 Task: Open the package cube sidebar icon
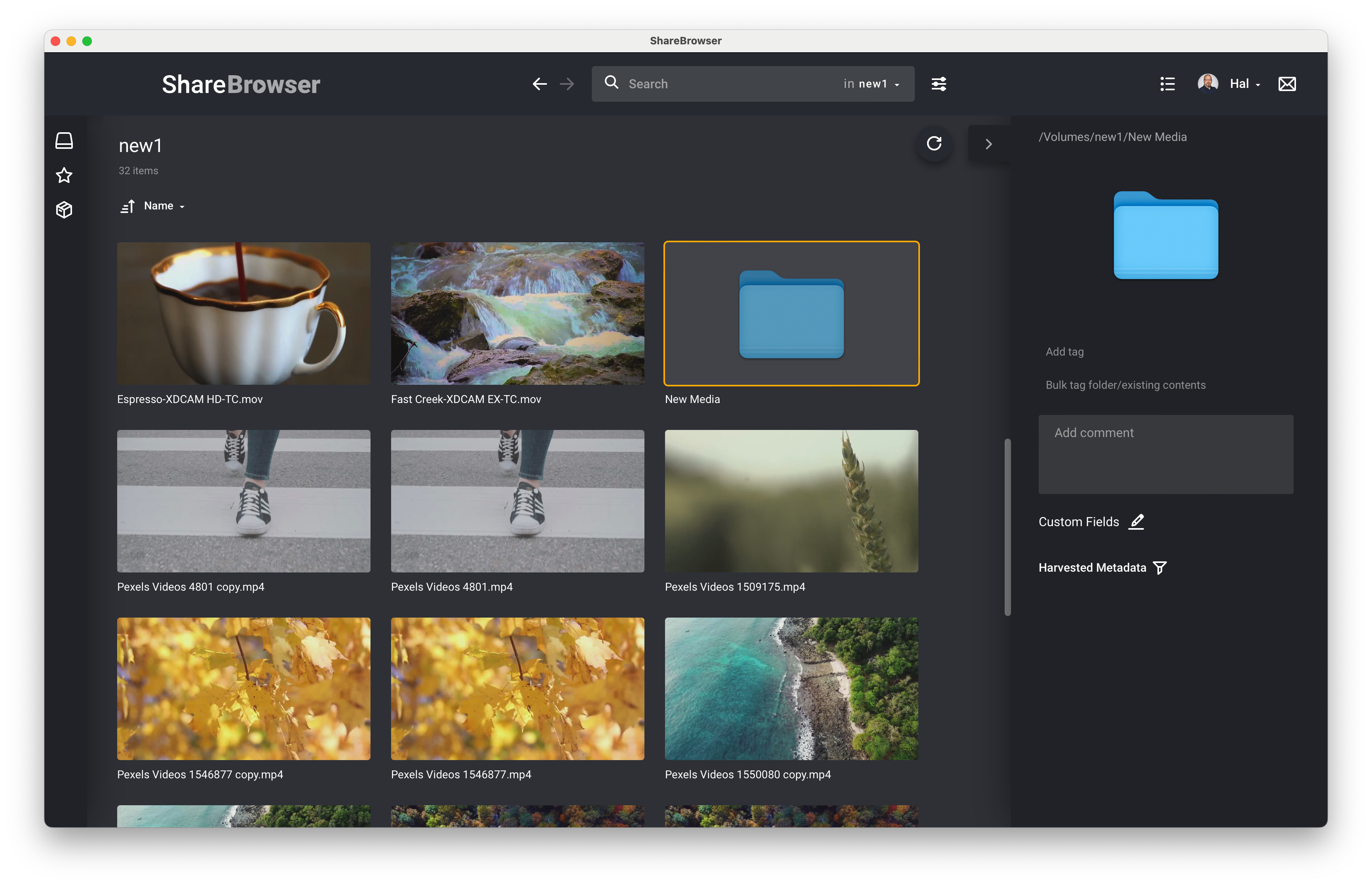point(64,209)
